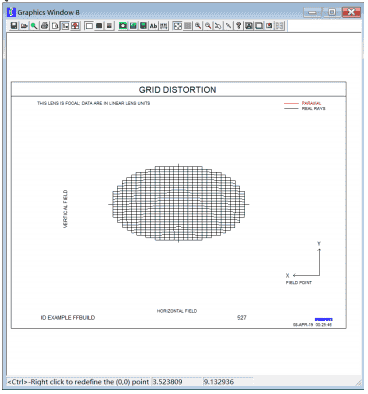Click the GRID DISTORTION plot title
Image resolution: width=368 pixels, height=394 pixels.
[177, 90]
